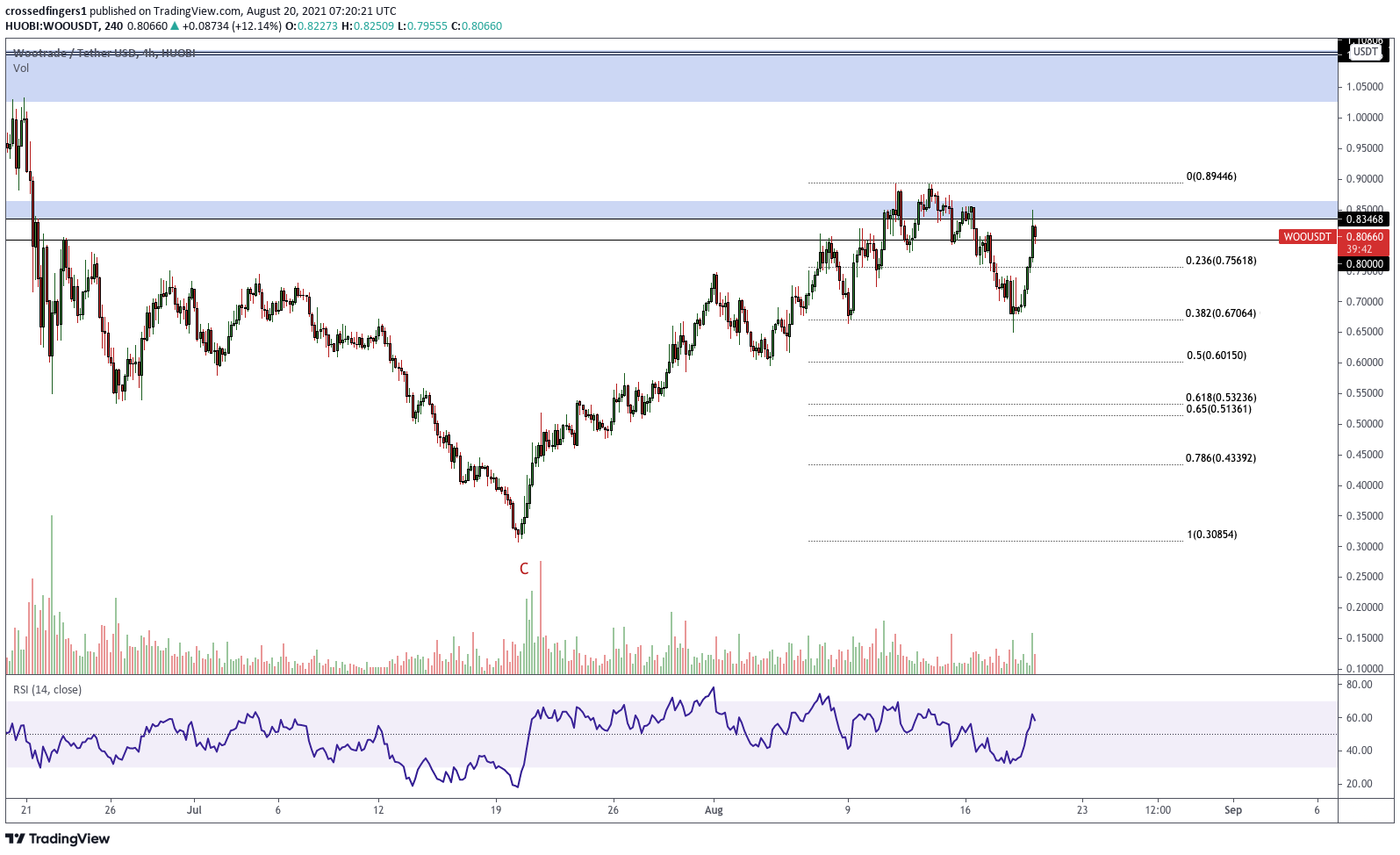The image size is (1400, 855).
Task: Click the 60.00 RSI axis value
Action: click(x=1360, y=718)
